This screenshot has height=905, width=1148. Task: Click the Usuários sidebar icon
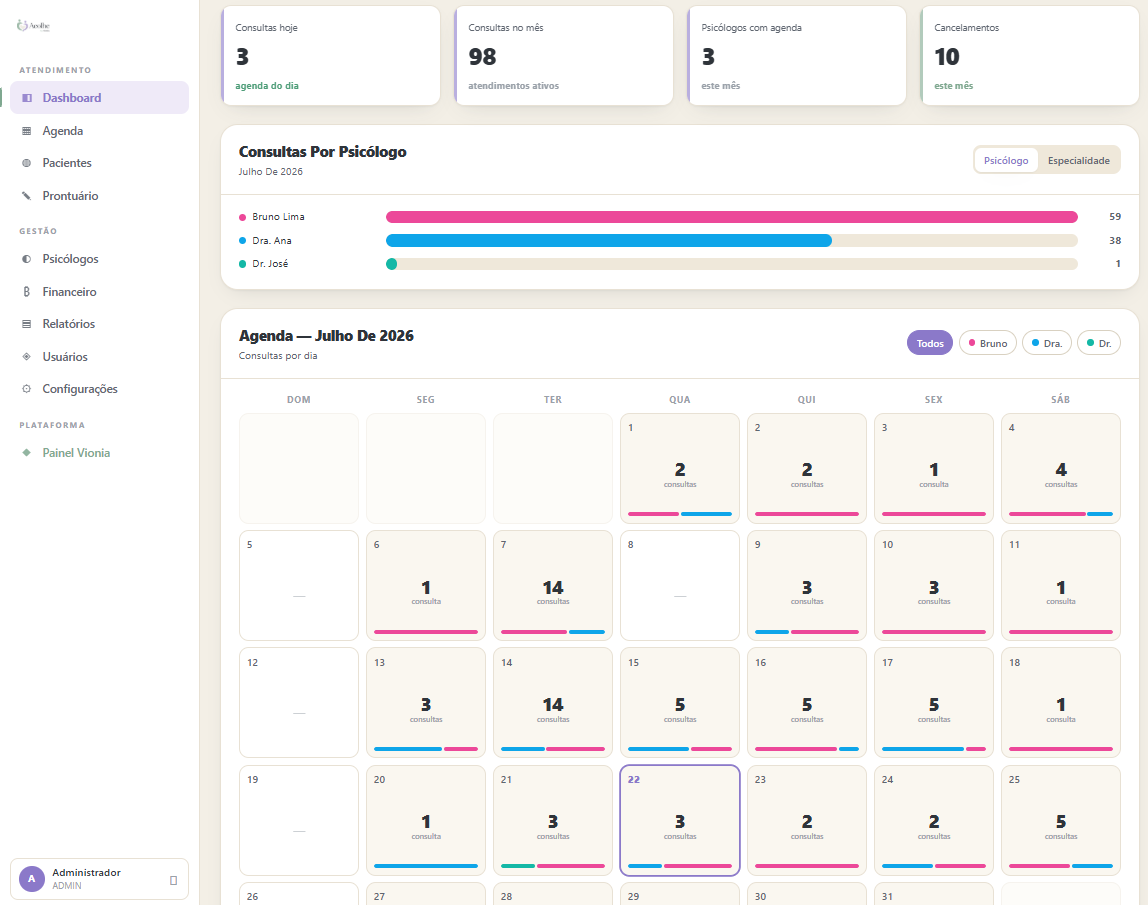click(x=27, y=357)
